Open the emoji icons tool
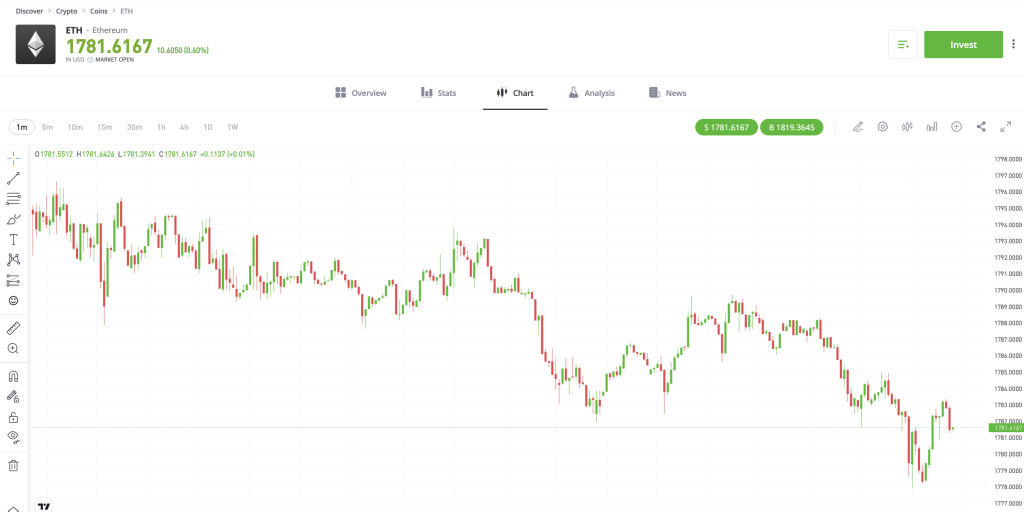 pyautogui.click(x=14, y=300)
